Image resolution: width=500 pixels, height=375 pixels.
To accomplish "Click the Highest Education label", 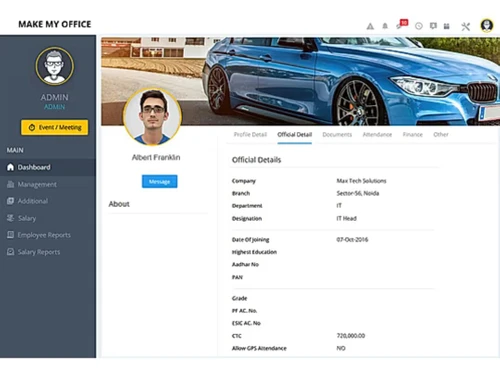I will 254,252.
